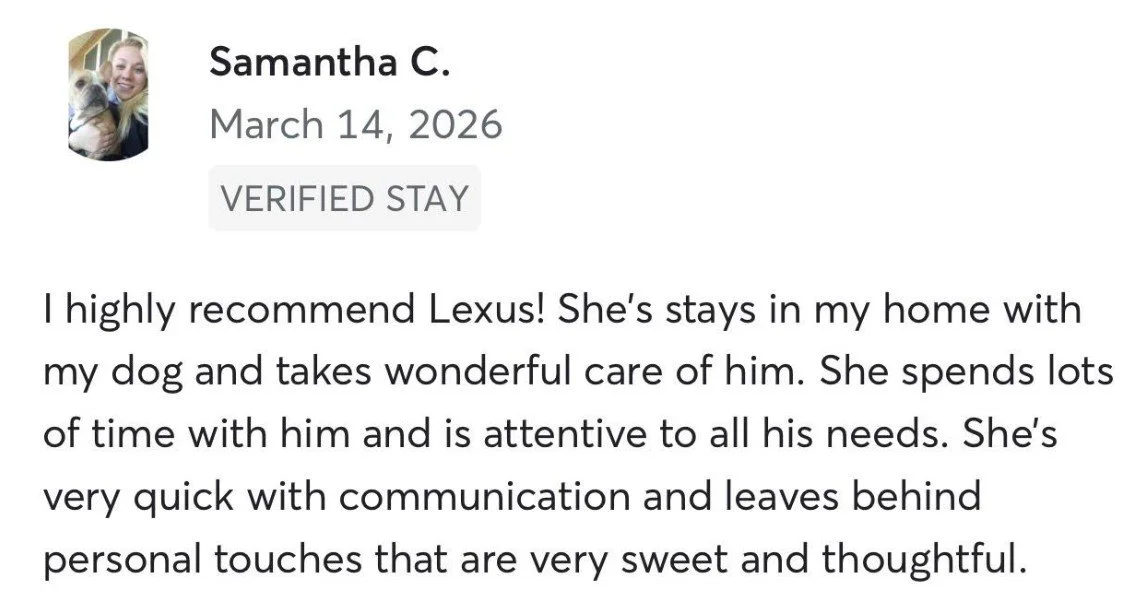Click the word attentive in the review
Screen dimensions: 1146x605
565,434
